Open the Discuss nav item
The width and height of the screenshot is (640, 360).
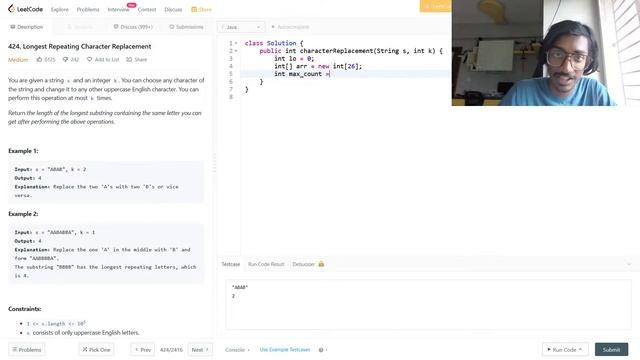173,9
